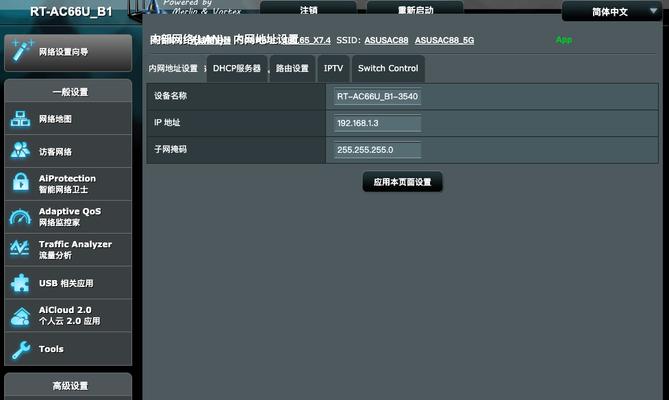669x400 pixels.
Task: Click the 重新启动 reboot button
Action: click(x=415, y=9)
